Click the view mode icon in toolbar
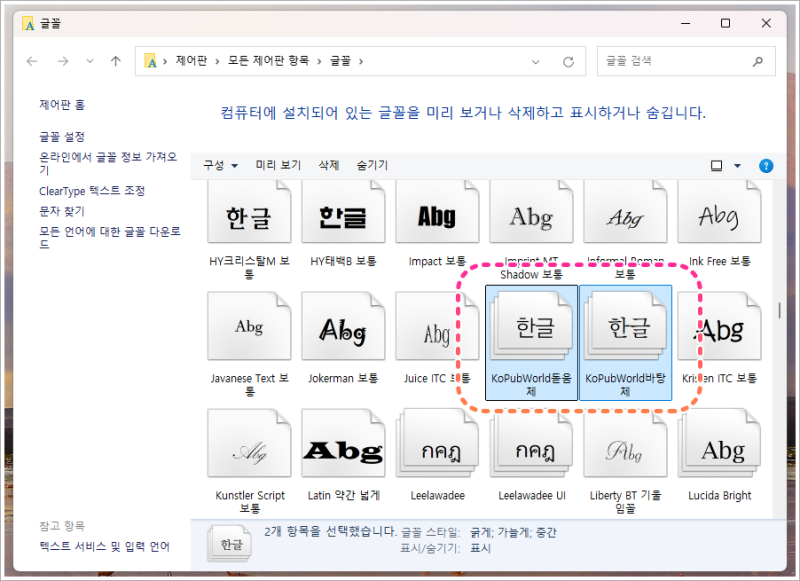This screenshot has height=581, width=800. click(x=716, y=166)
